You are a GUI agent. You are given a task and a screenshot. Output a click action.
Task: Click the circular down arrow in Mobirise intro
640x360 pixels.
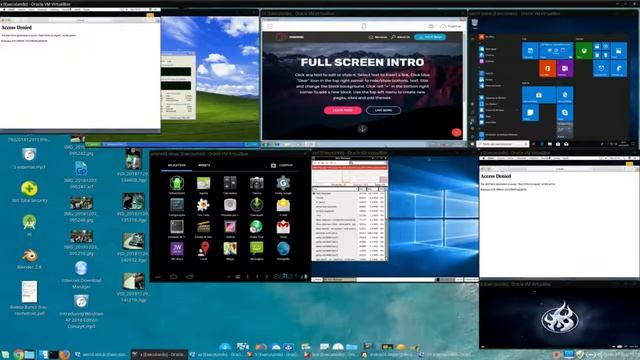tap(362, 129)
